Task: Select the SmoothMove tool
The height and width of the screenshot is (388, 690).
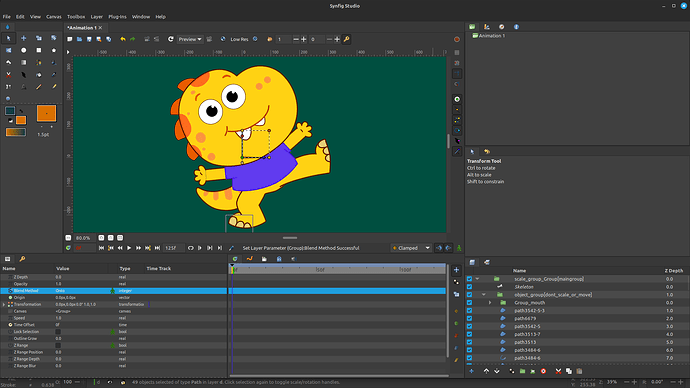Action: coord(24,38)
